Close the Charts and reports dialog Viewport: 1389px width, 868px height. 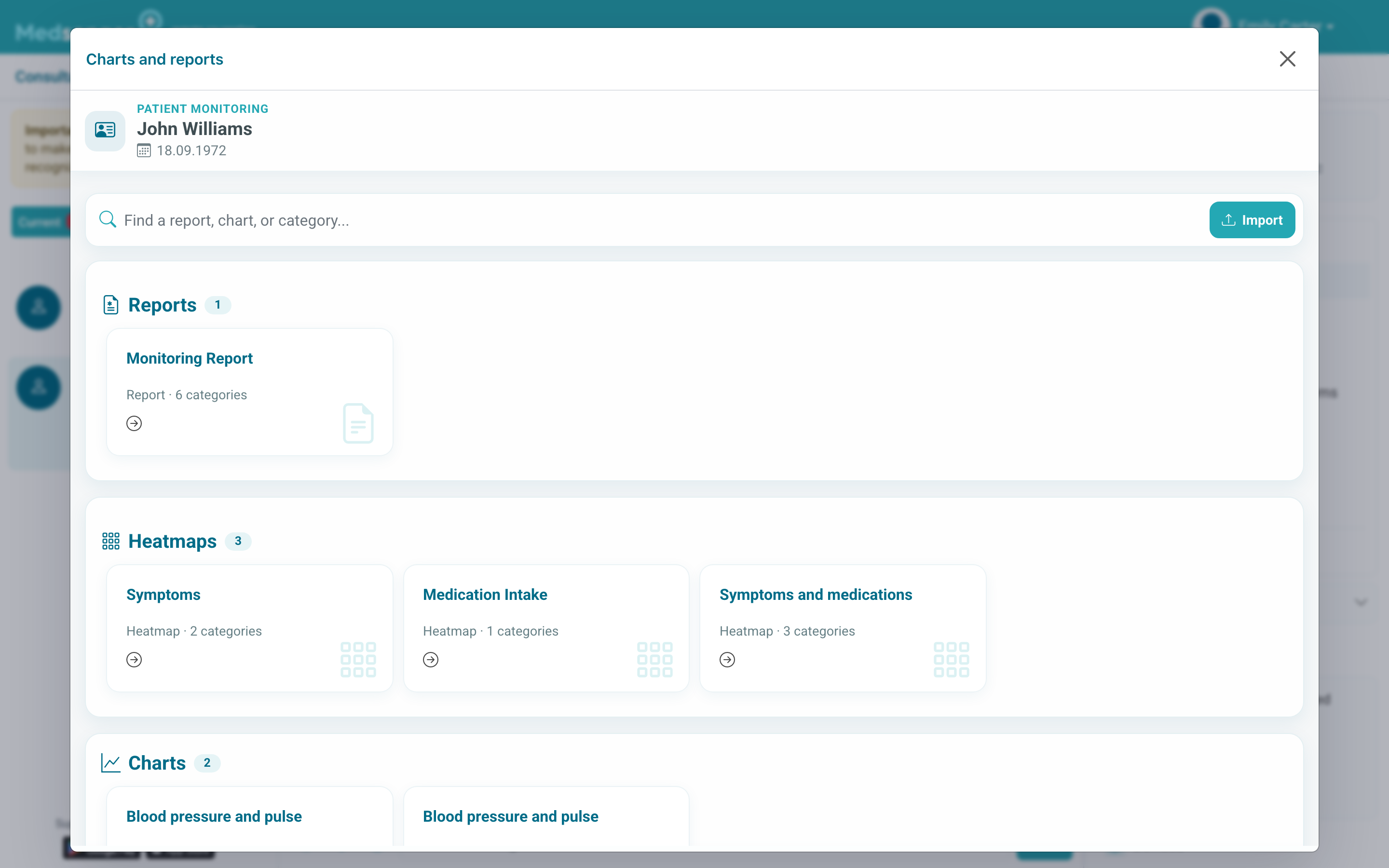[1287, 58]
